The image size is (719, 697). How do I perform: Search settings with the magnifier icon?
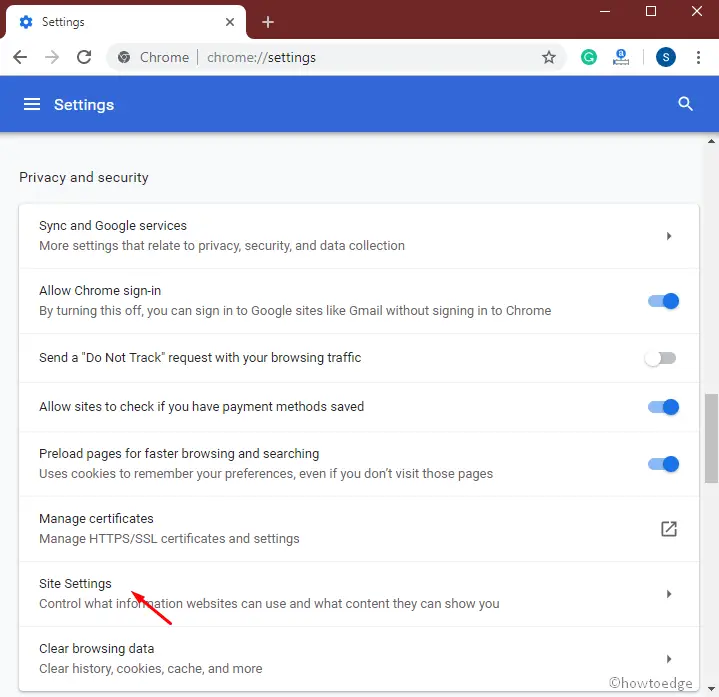point(685,104)
